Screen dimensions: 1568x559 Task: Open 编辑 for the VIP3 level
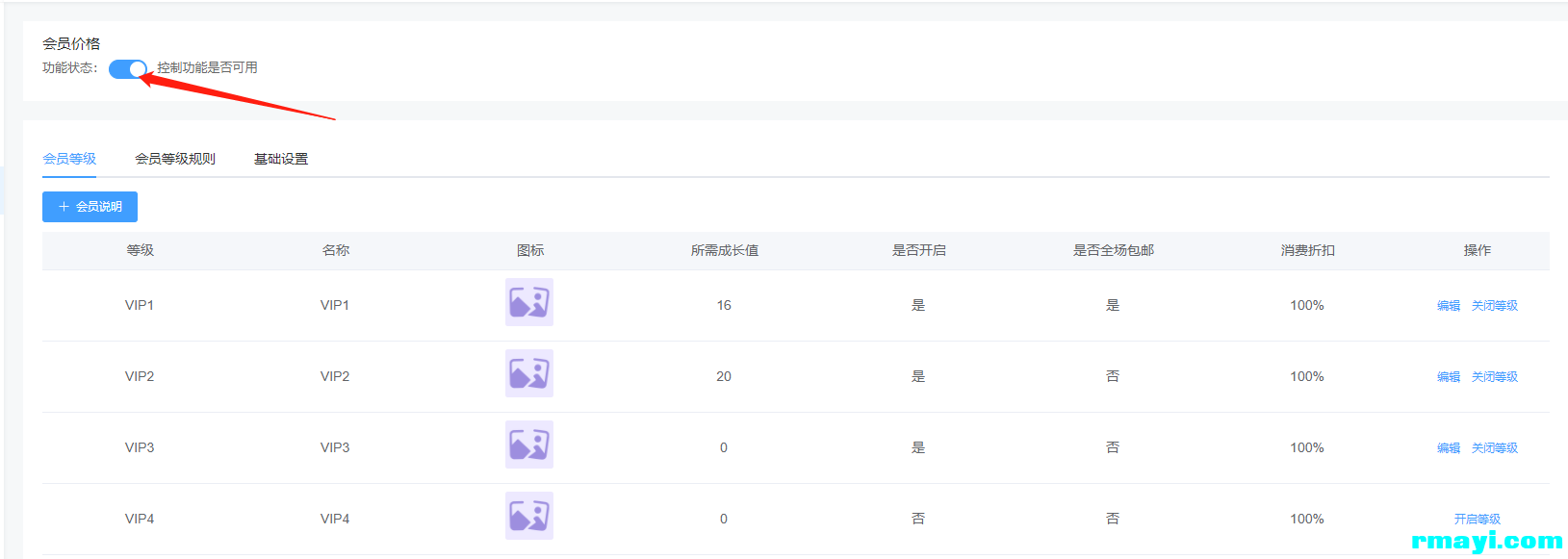coord(1449,448)
